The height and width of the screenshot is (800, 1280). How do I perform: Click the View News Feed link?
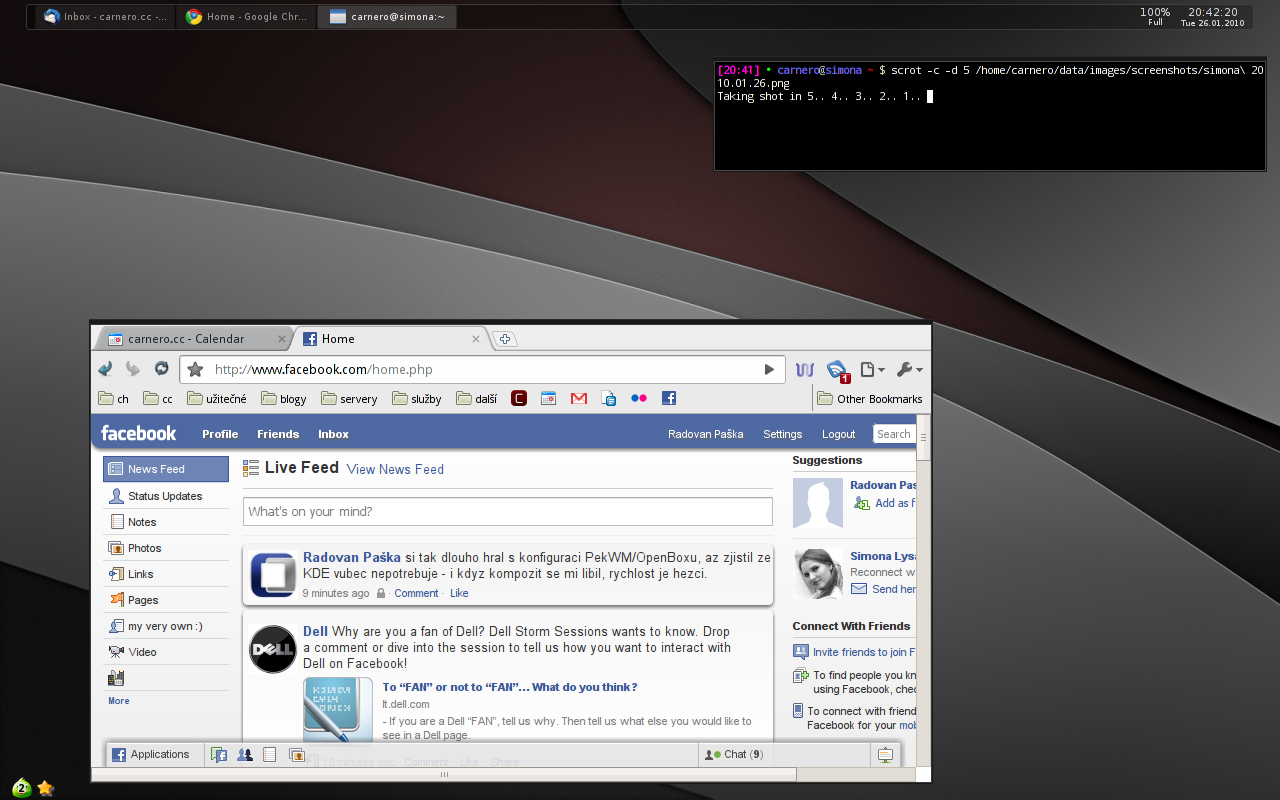(395, 469)
